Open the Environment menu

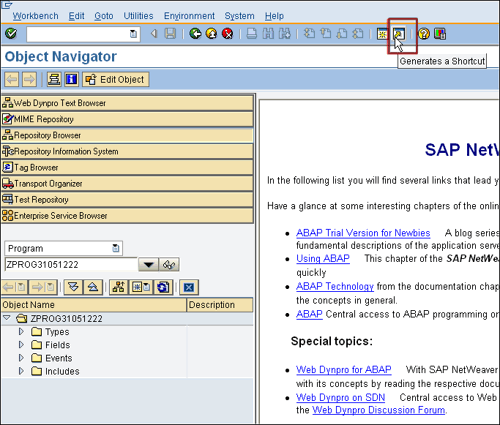click(189, 16)
